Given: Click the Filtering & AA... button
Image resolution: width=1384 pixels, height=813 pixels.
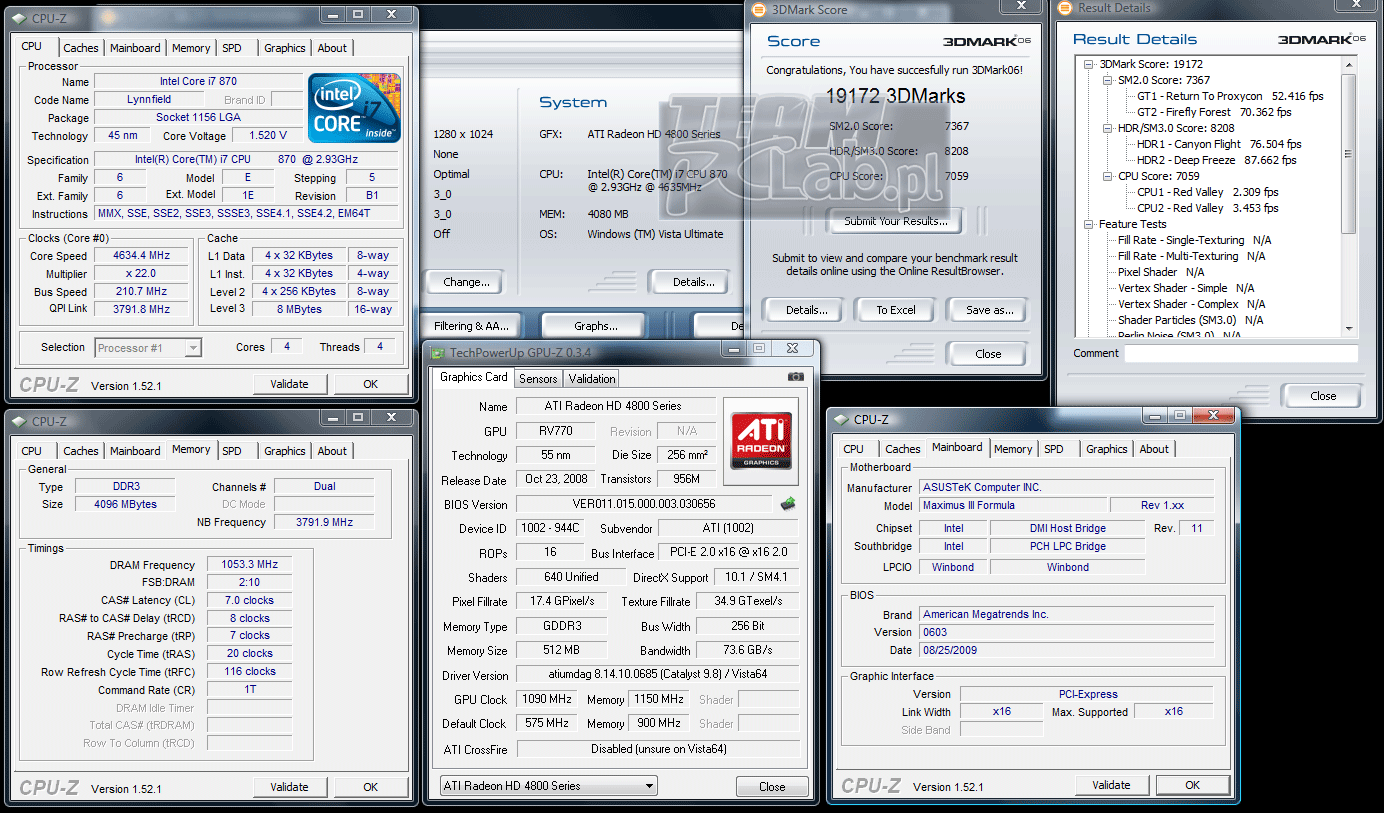Looking at the screenshot, I should pos(471,326).
